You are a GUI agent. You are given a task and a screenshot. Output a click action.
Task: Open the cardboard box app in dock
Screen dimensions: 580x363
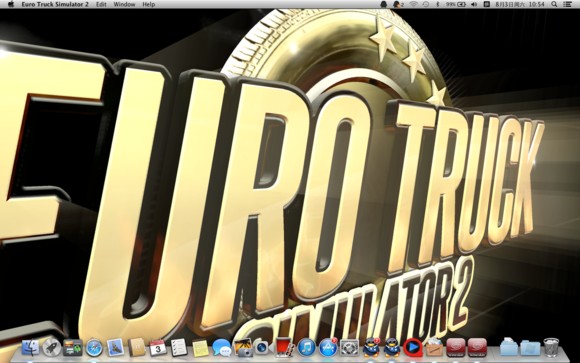[x=434, y=347]
